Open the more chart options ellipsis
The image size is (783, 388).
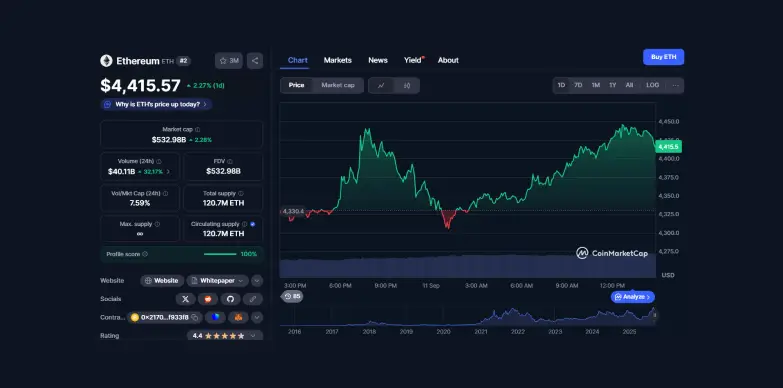coord(675,85)
